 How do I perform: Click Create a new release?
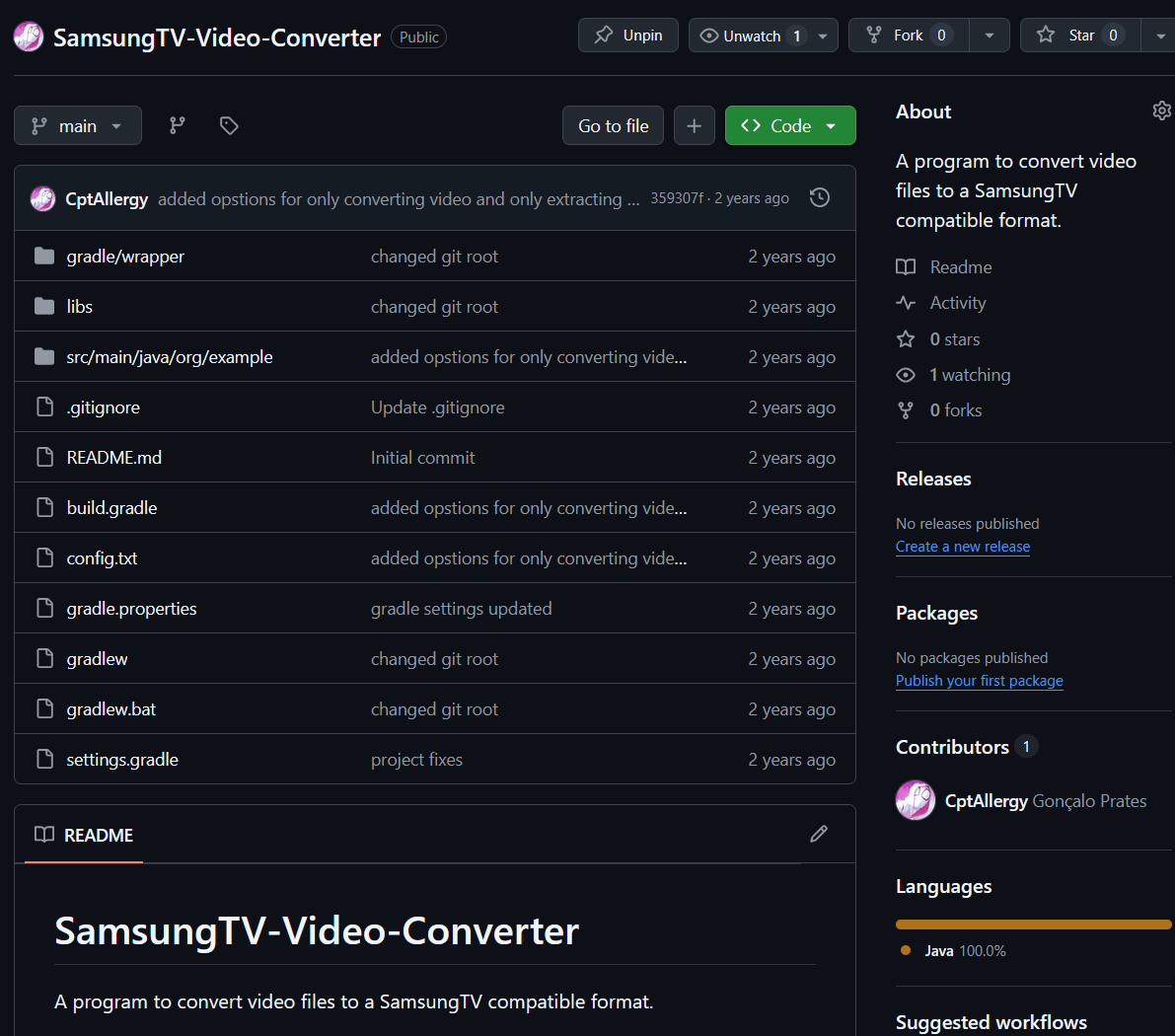(962, 547)
